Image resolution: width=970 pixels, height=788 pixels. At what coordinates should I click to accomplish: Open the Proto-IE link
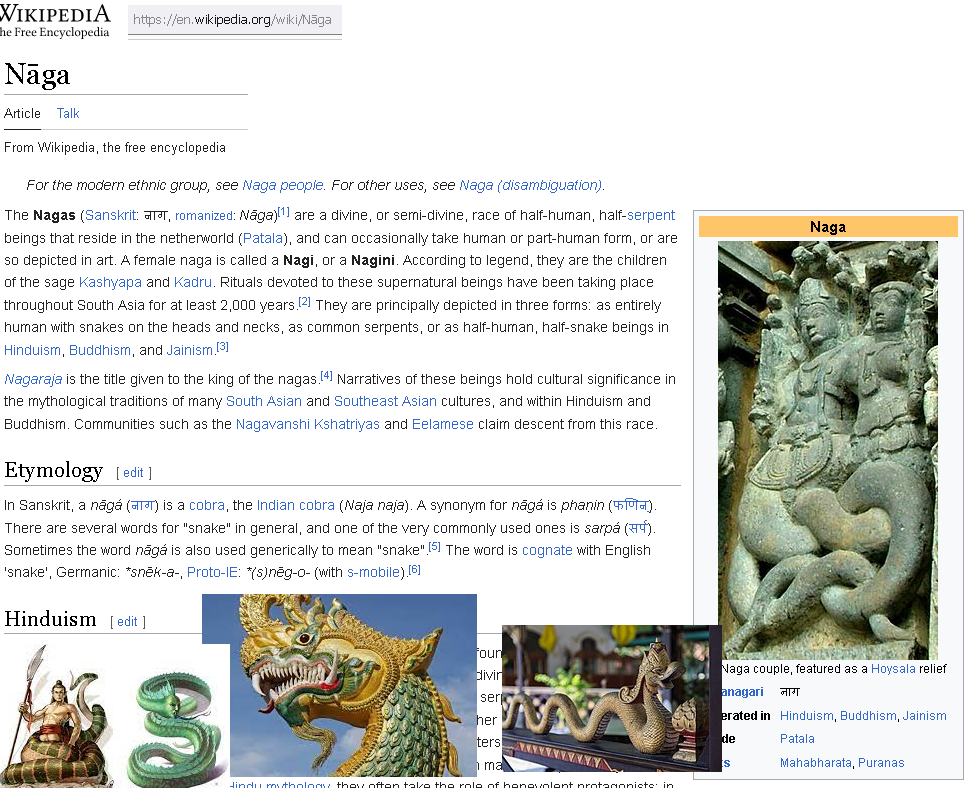[212, 572]
